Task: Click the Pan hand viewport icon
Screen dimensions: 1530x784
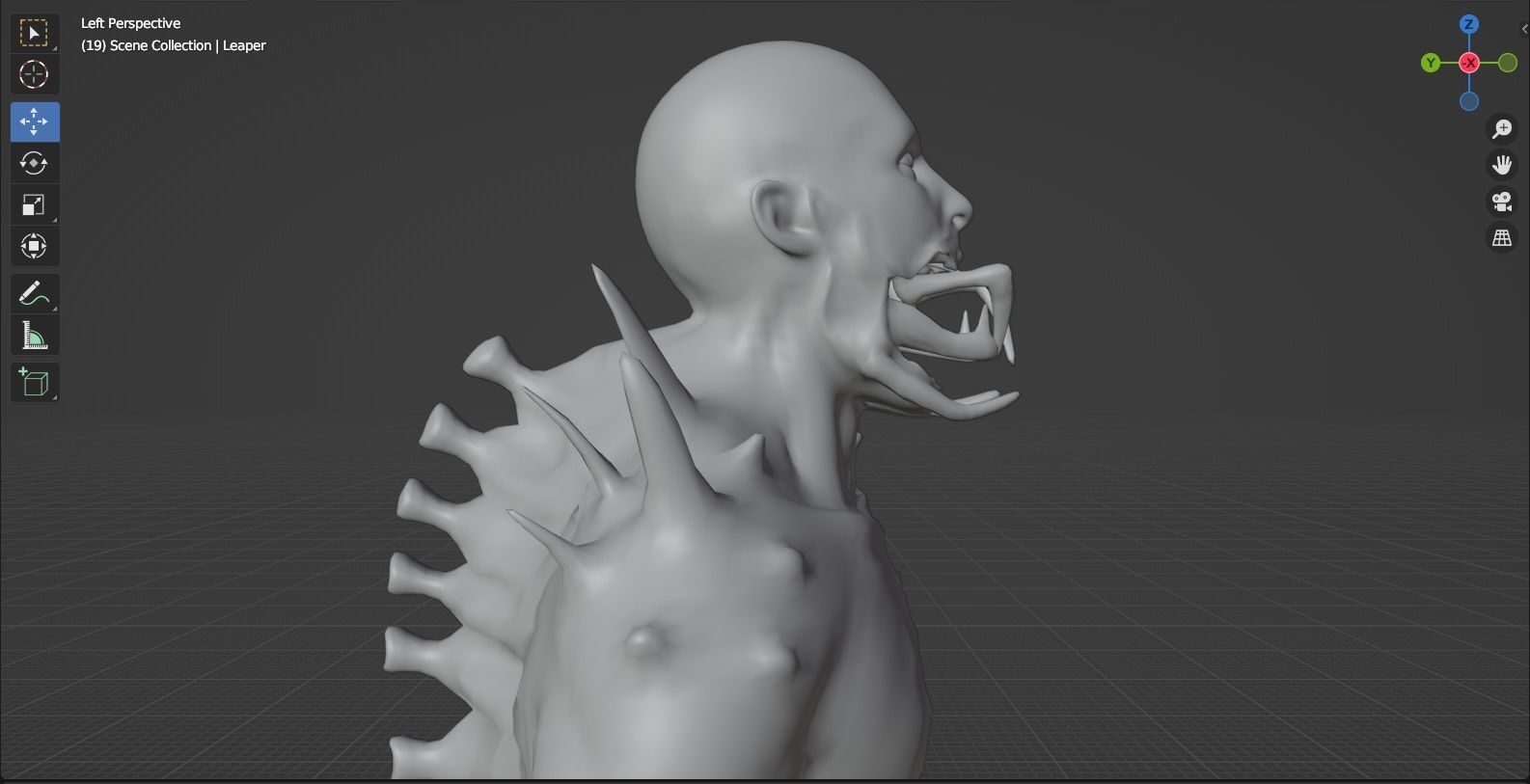Action: pyautogui.click(x=1502, y=165)
